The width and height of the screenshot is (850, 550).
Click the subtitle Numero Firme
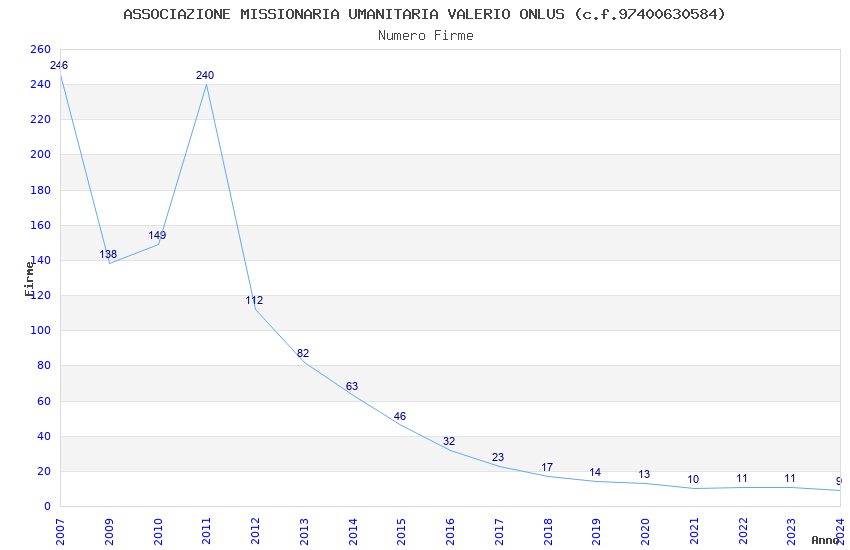tap(426, 36)
